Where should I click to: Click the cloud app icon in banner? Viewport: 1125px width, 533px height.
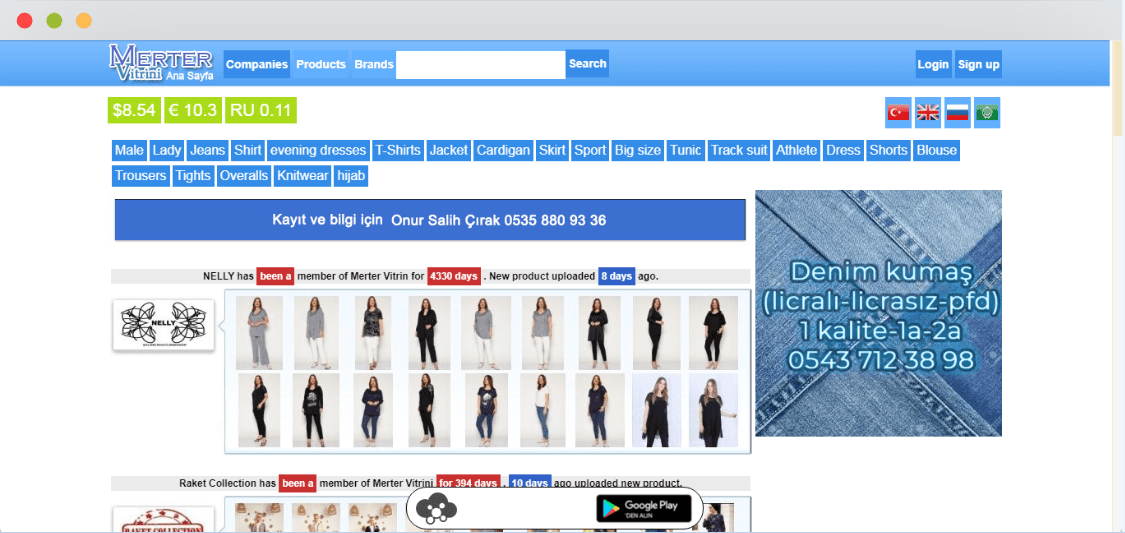point(438,509)
